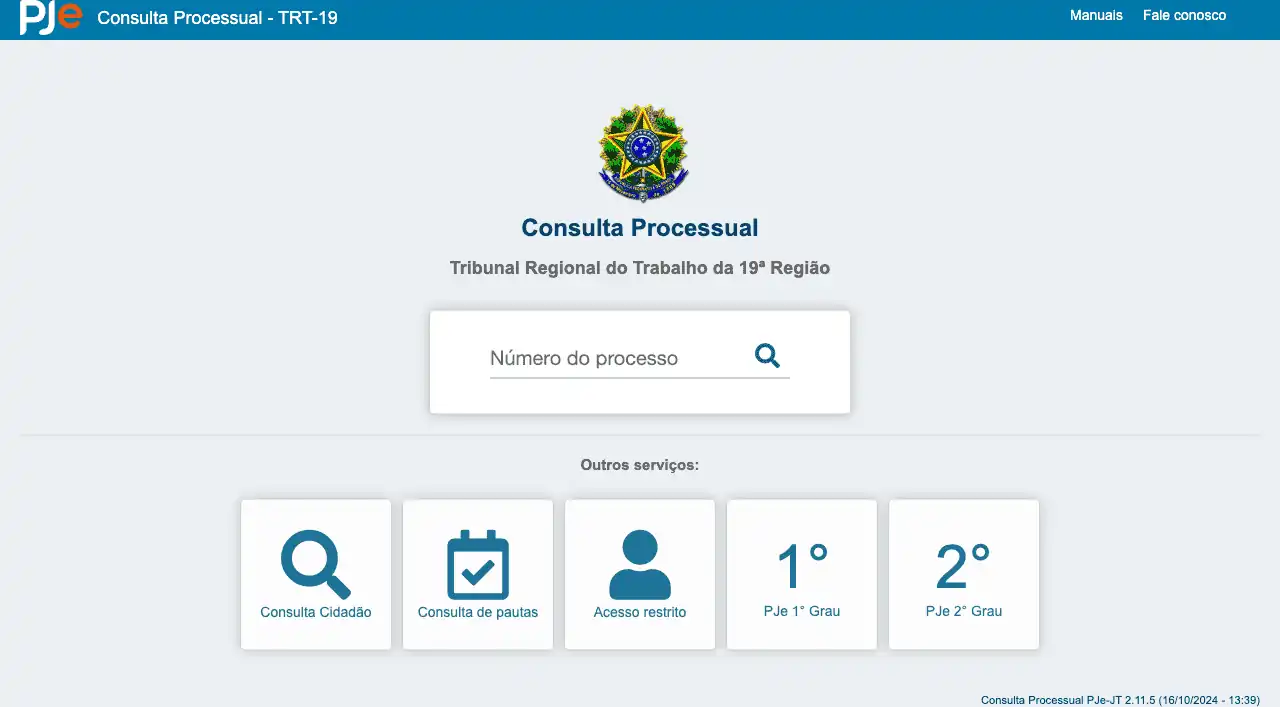Open Fale conosco in the top bar
Screen dimensions: 1280x707
1184,15
